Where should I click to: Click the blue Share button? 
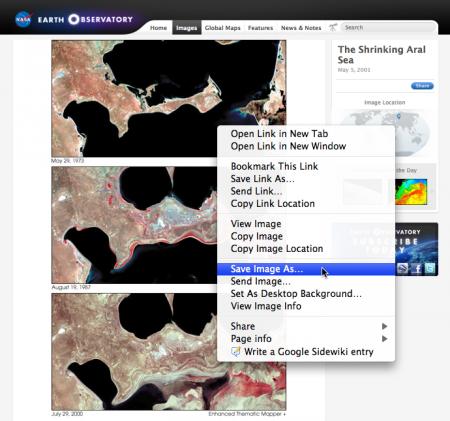tap(422, 86)
